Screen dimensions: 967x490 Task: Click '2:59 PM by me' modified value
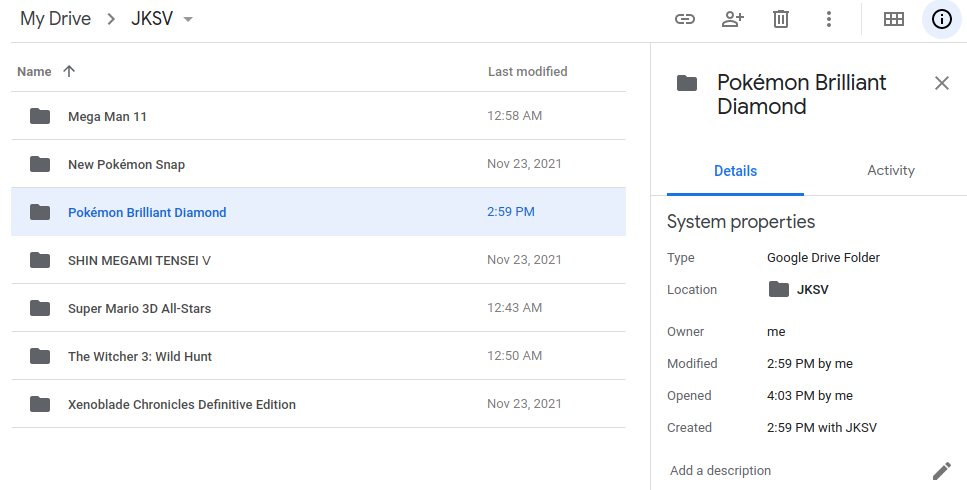pos(810,364)
